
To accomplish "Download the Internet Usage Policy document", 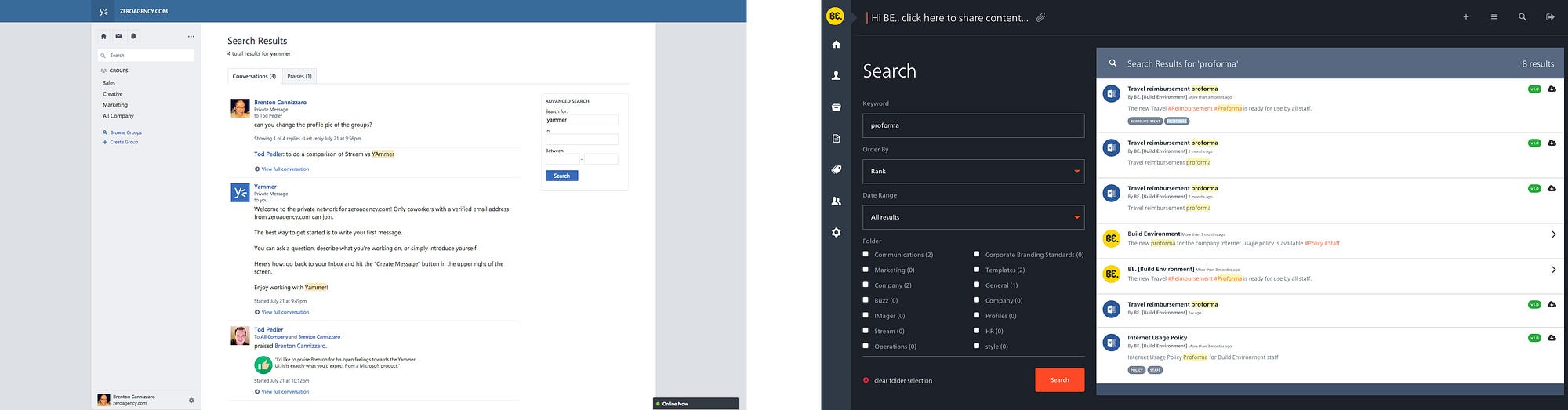I will coord(1552,338).
